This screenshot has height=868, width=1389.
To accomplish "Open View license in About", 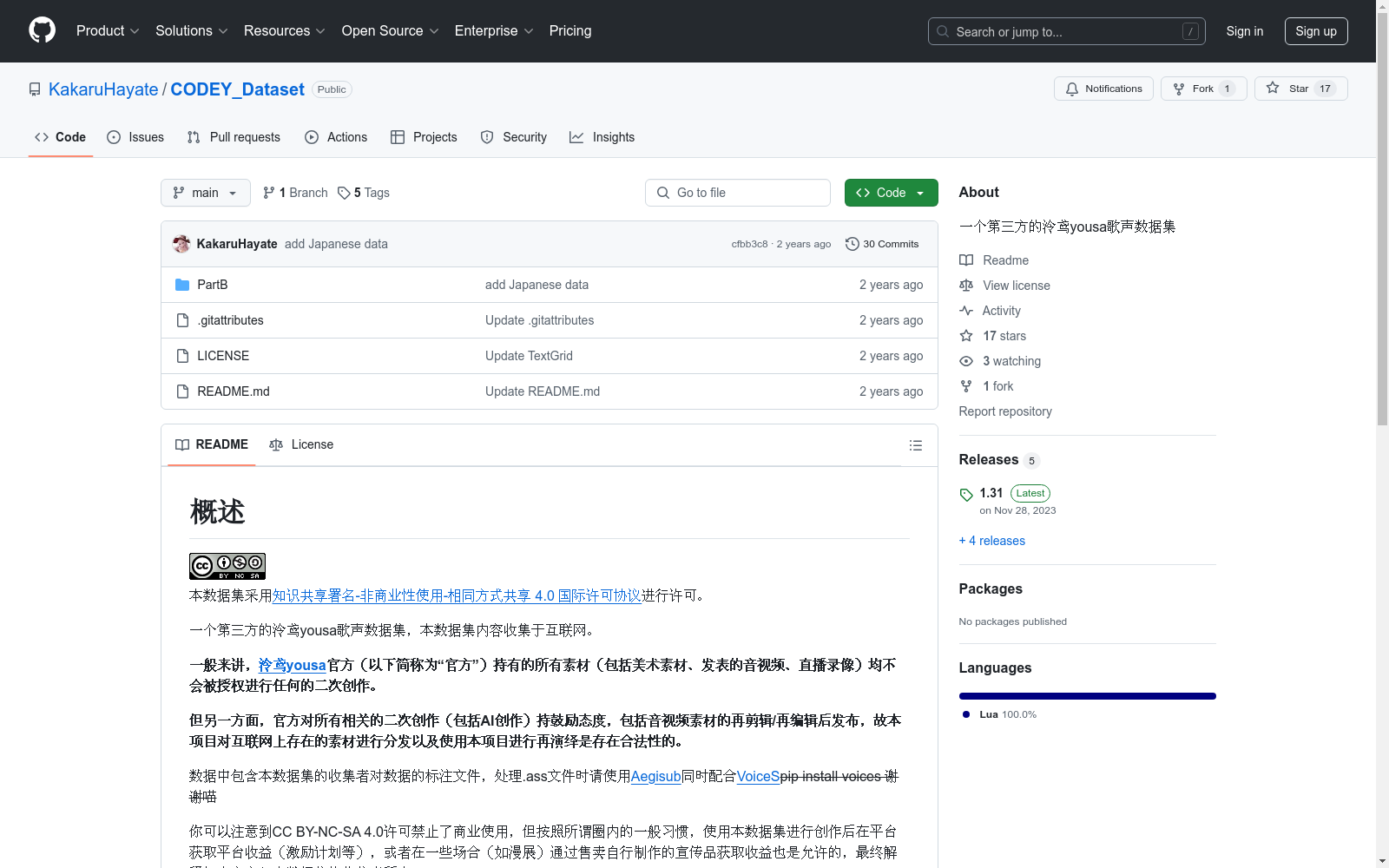I will (1004, 286).
